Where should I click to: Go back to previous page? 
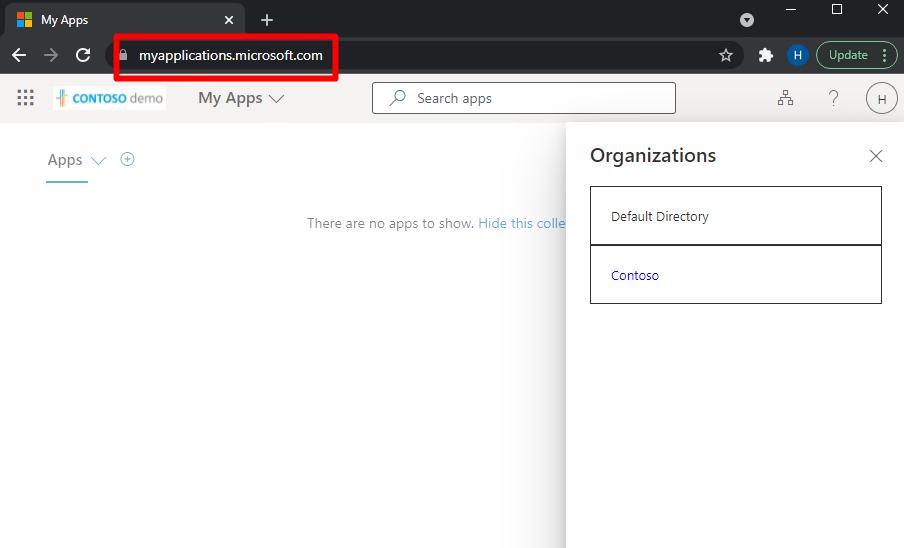[x=19, y=56]
